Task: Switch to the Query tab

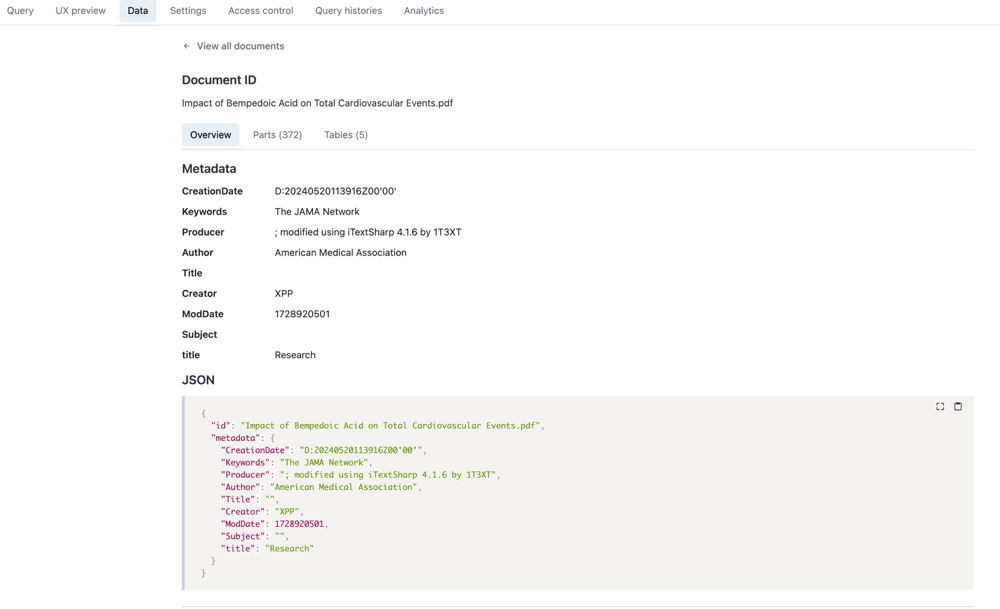Action: (x=20, y=10)
